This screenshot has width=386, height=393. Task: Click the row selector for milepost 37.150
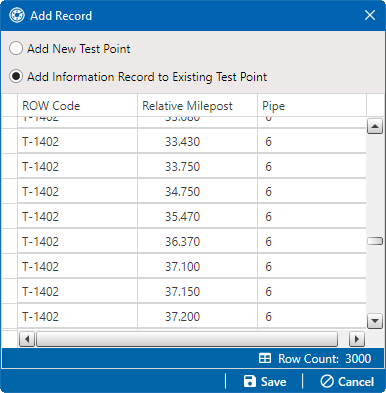[x=9, y=292]
